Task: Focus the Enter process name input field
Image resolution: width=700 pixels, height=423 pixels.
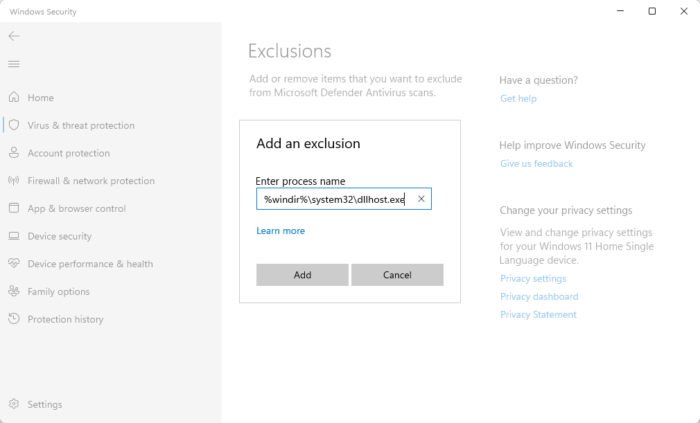Action: [x=344, y=199]
